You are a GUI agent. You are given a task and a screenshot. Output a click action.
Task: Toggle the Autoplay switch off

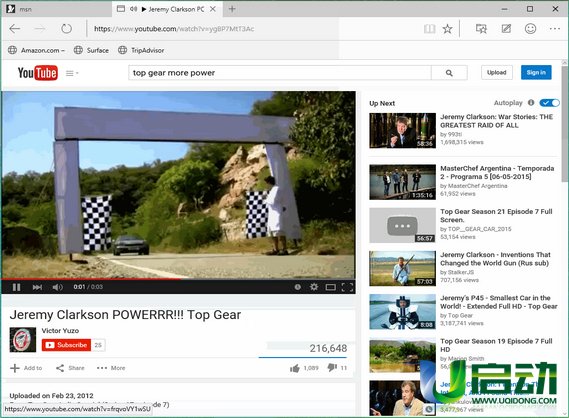[x=549, y=103]
